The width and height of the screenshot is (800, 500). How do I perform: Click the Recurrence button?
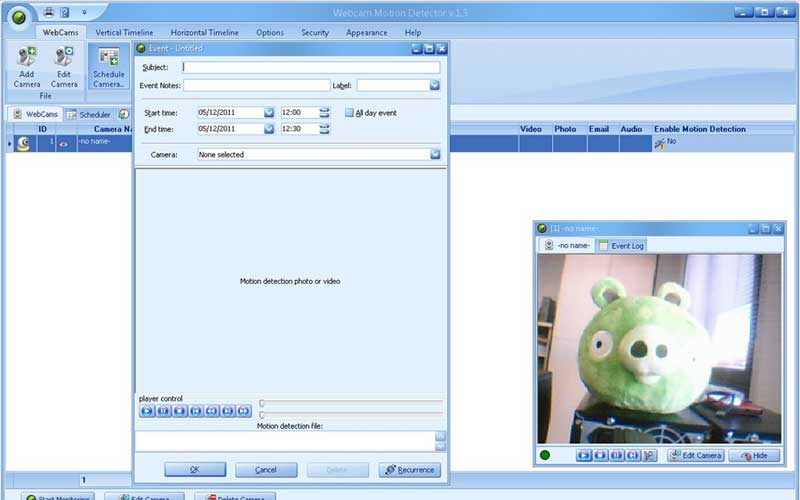(410, 469)
